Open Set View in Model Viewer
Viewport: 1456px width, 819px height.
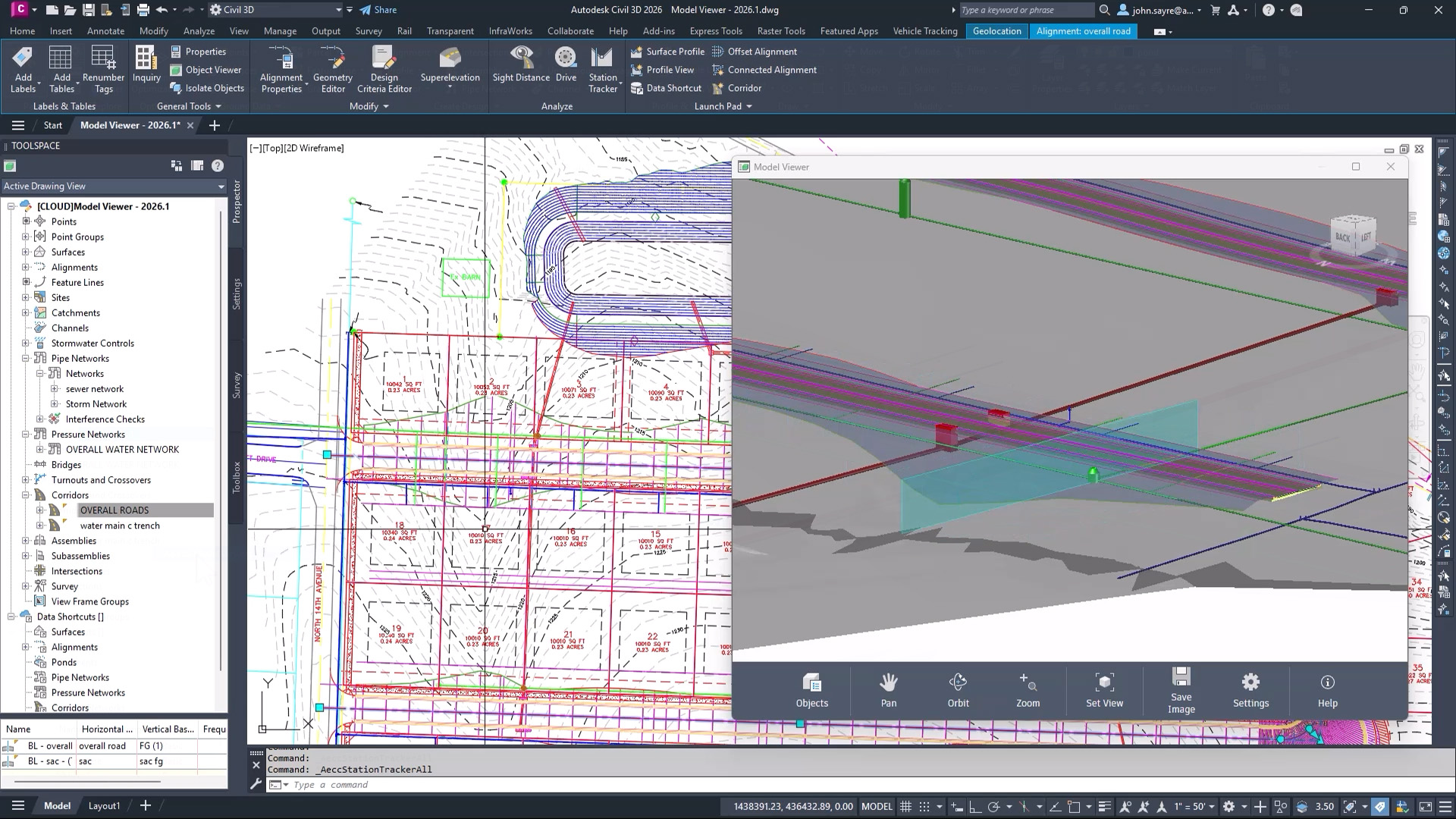1104,690
